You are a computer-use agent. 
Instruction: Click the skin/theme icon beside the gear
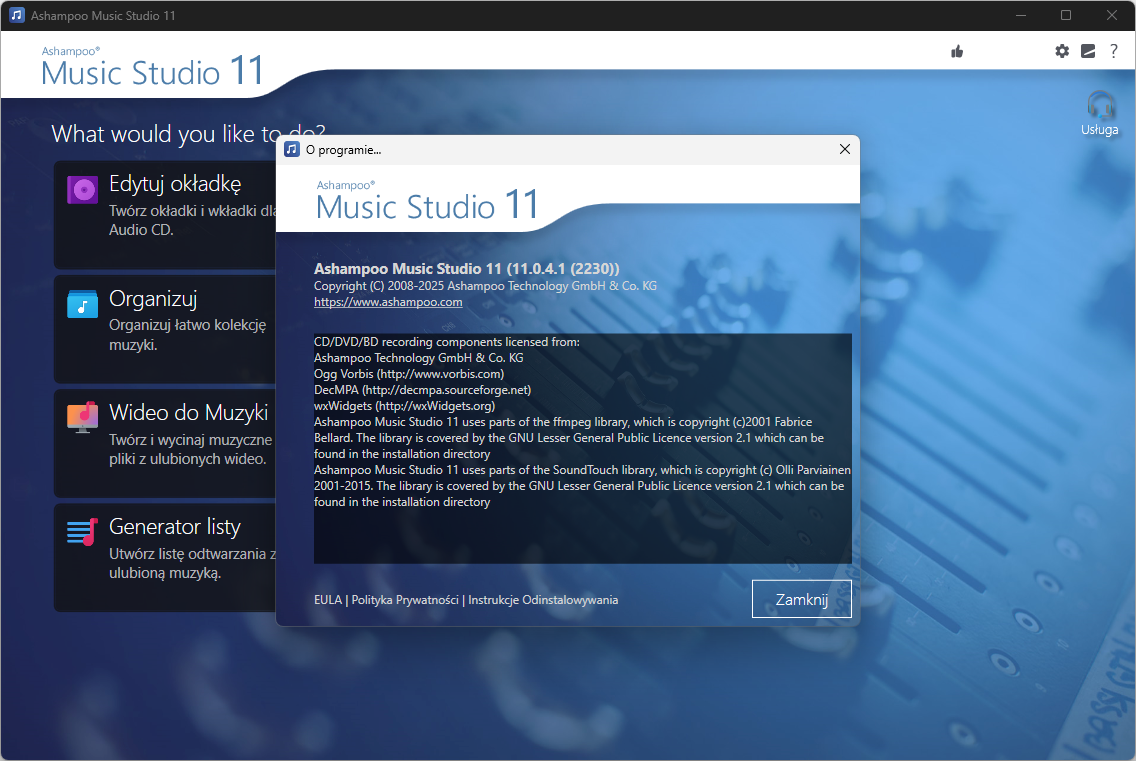click(x=1087, y=51)
